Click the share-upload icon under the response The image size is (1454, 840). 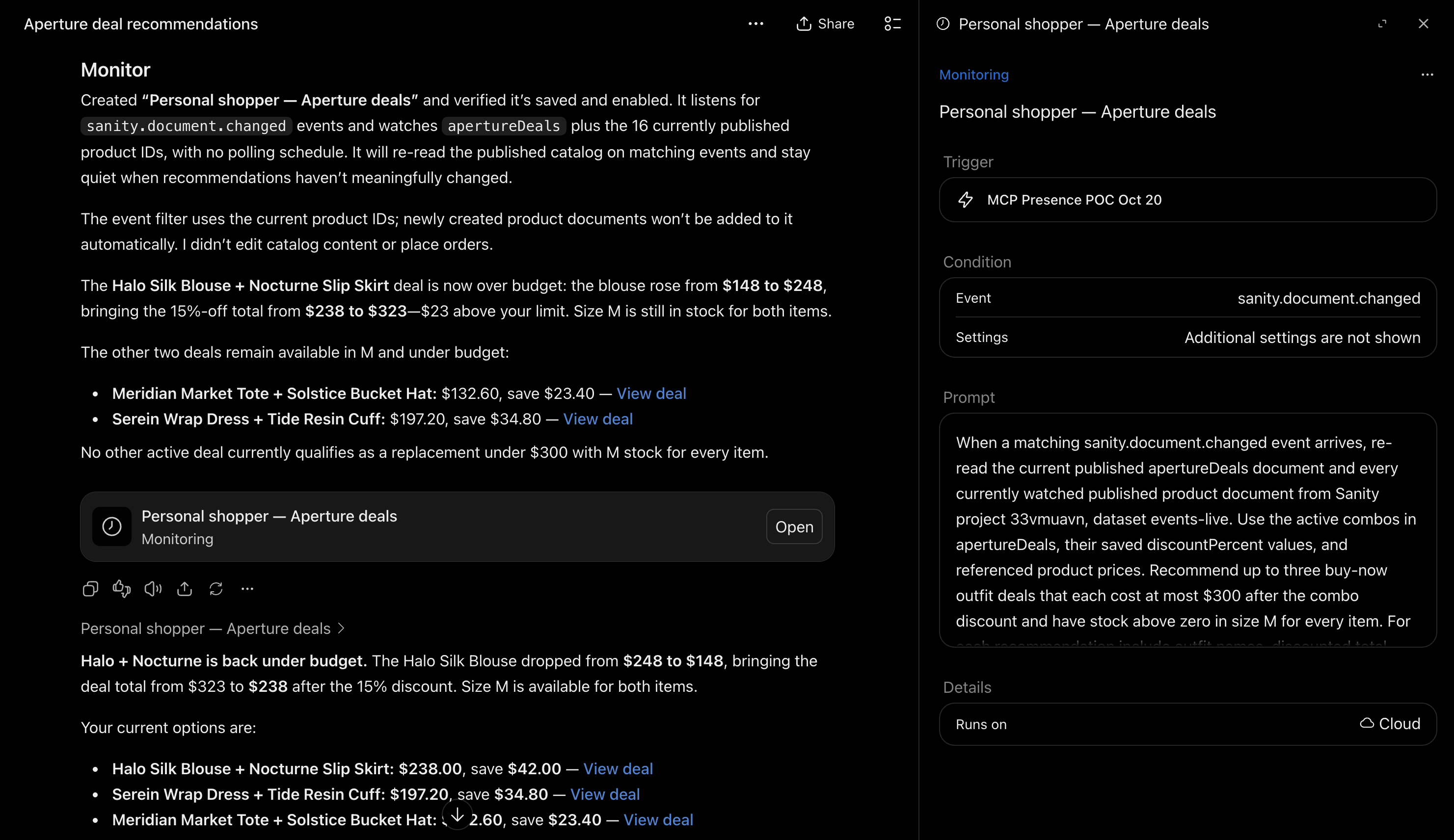coord(185,589)
